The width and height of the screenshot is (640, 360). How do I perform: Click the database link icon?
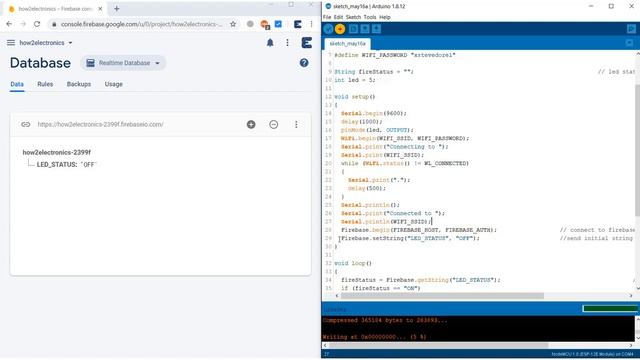point(26,124)
